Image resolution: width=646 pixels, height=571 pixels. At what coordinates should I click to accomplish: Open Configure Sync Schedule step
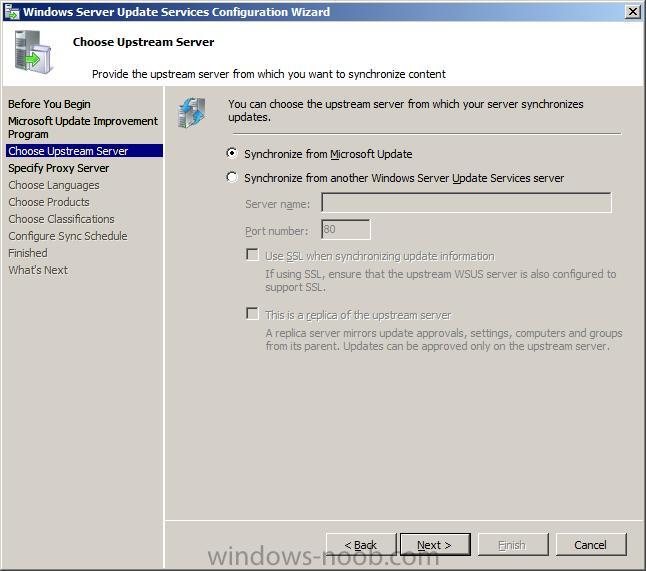[x=68, y=236]
